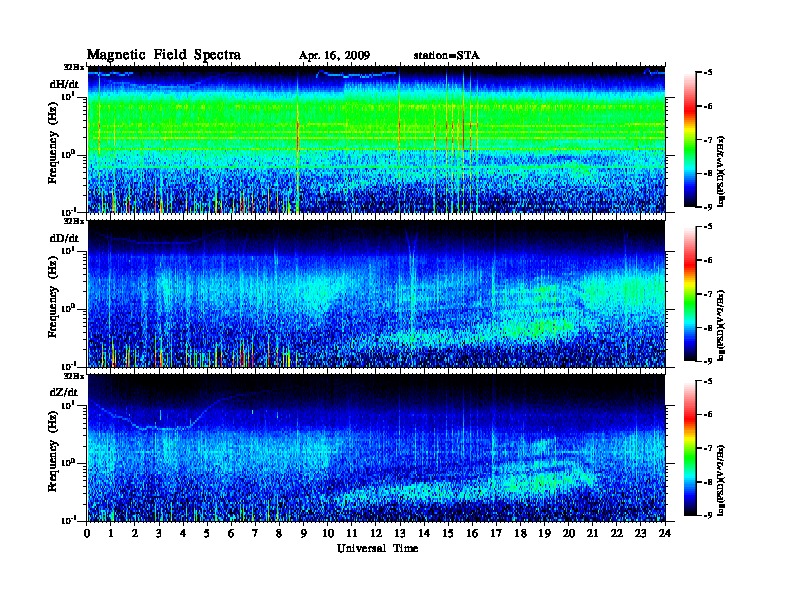Click the 'Universal Time' axis title
This screenshot has height=612, width=792.
coord(377,548)
